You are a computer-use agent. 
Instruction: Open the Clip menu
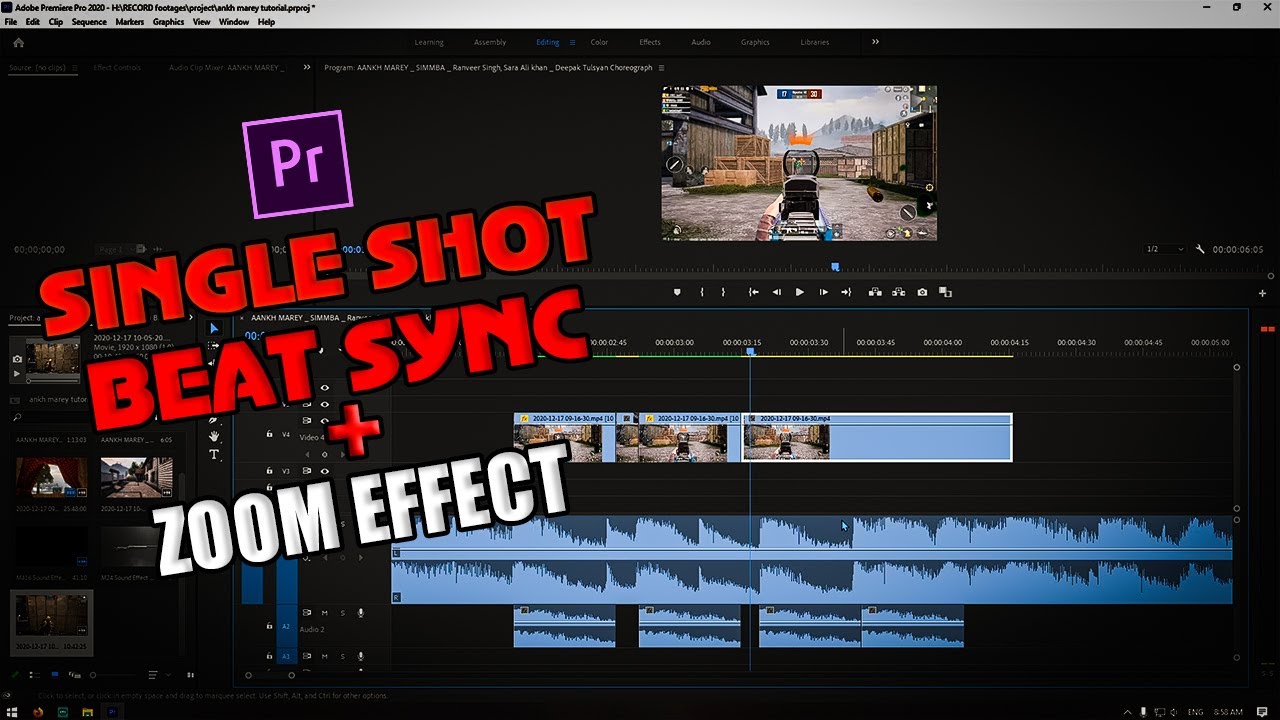(x=56, y=21)
